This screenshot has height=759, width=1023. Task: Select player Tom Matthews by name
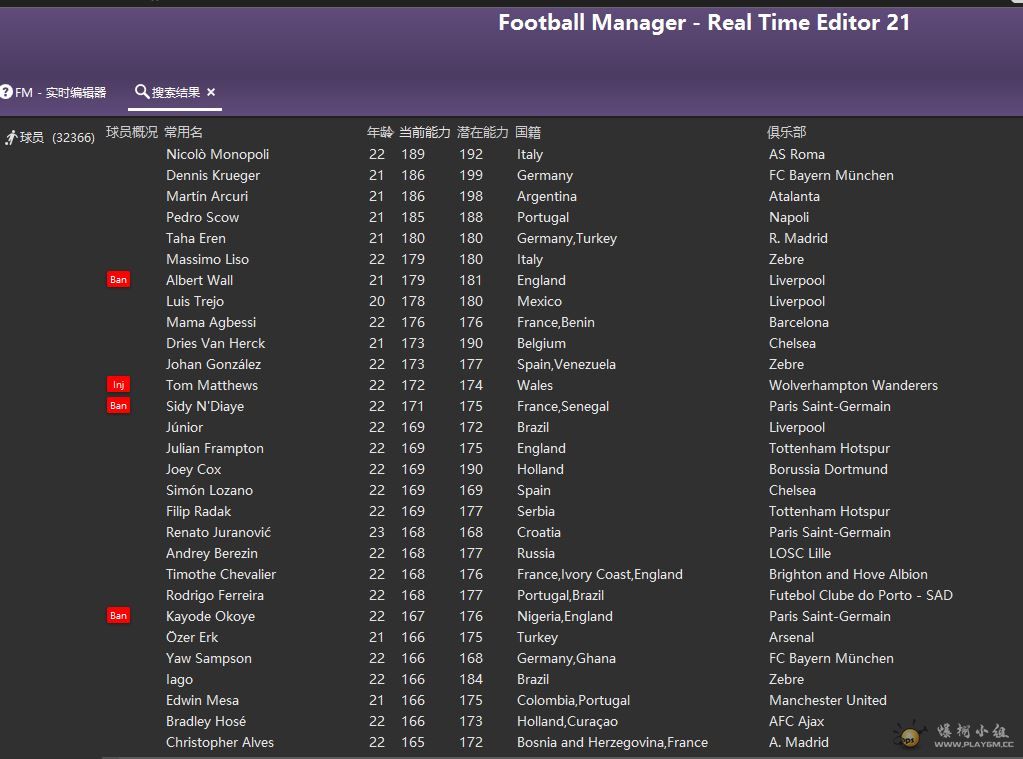click(212, 385)
